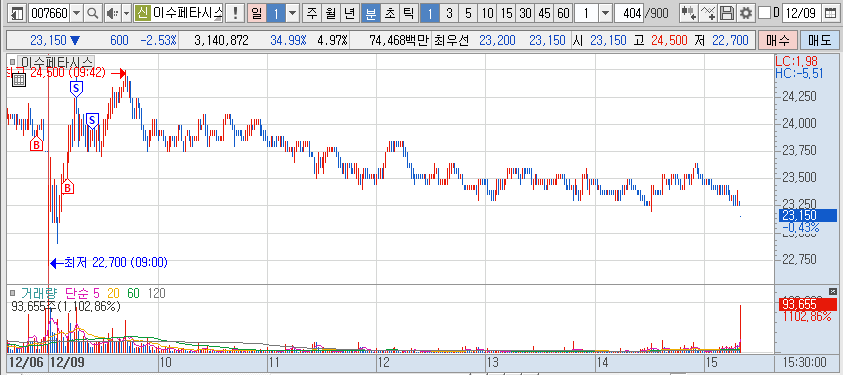The image size is (843, 375).
Task: Select the 일 daily period toggle
Action: [256, 13]
